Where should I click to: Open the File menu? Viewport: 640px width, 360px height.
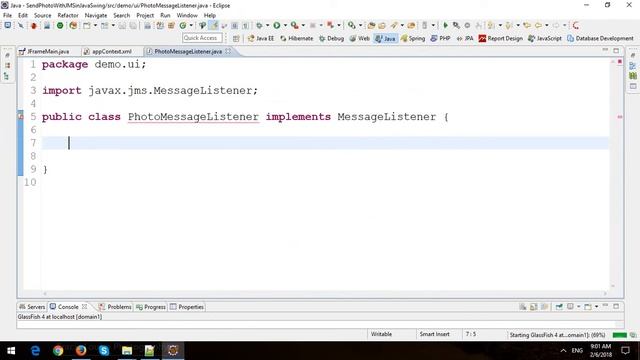(7, 15)
